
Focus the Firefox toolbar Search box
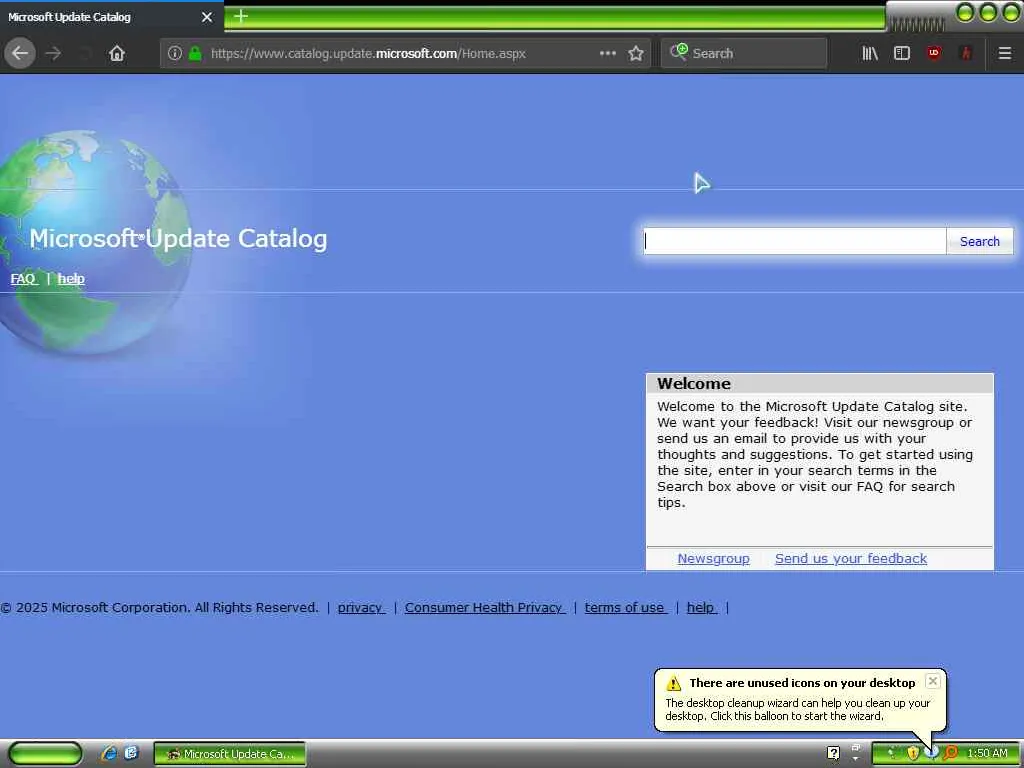click(x=744, y=54)
